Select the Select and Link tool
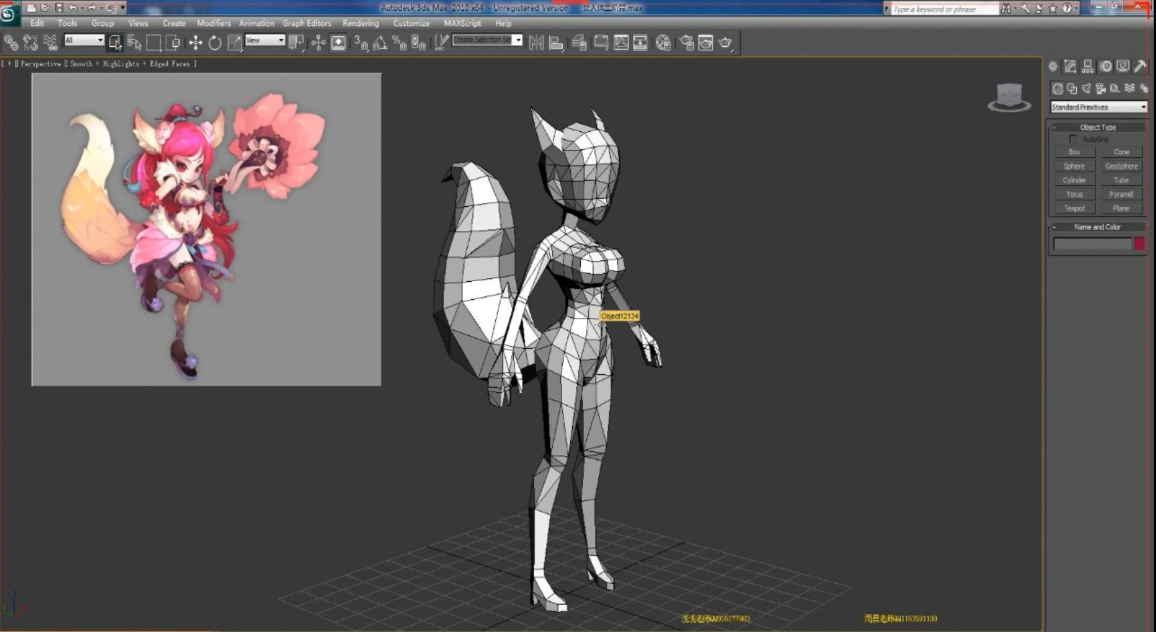Image resolution: width=1156 pixels, height=632 pixels. (11, 42)
